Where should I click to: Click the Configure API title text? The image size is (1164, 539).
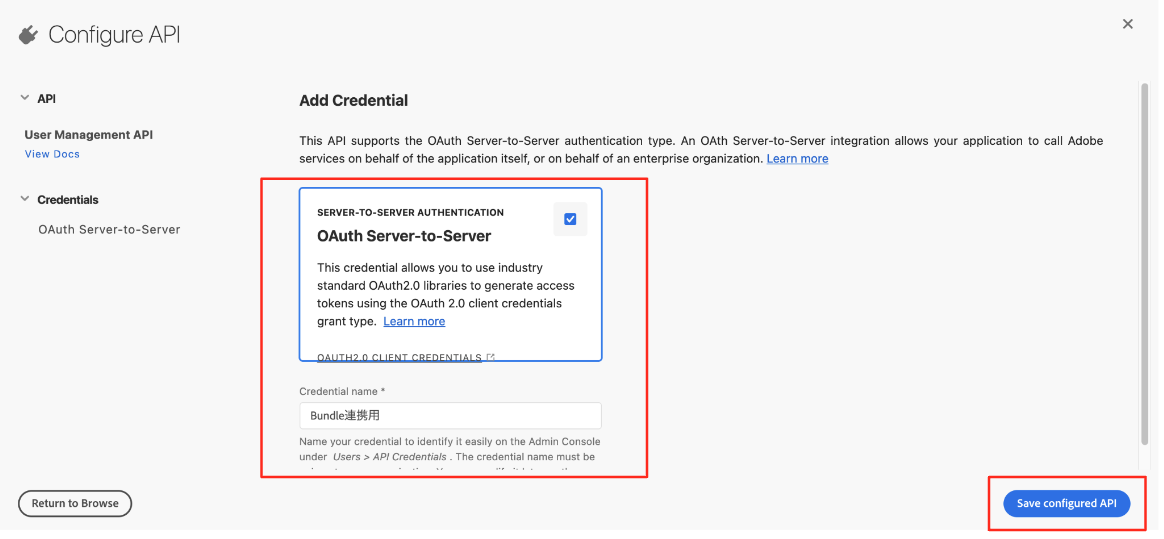pyautogui.click(x=114, y=34)
